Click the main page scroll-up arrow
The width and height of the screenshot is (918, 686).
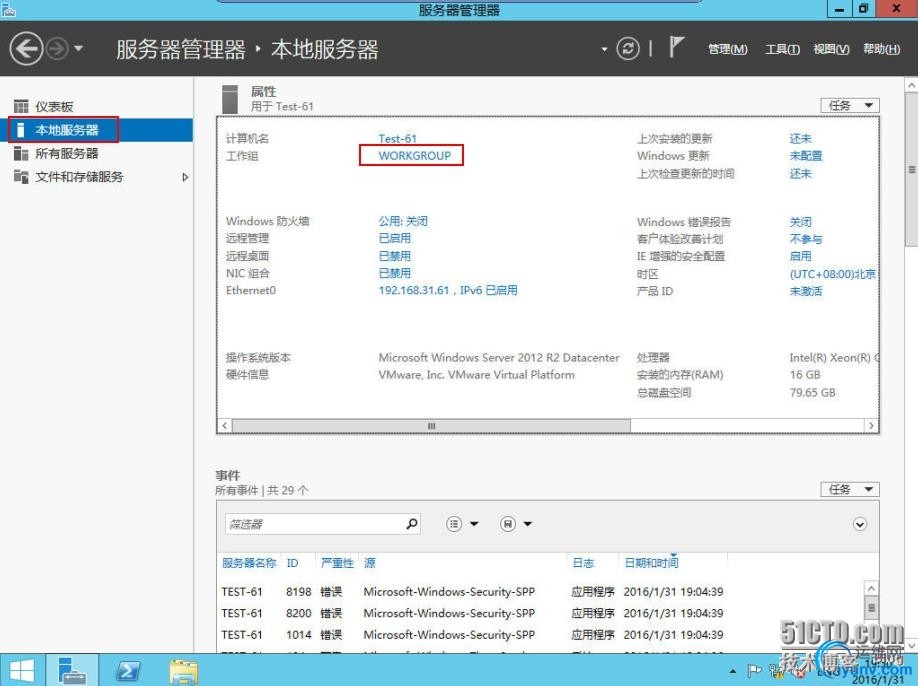(912, 85)
